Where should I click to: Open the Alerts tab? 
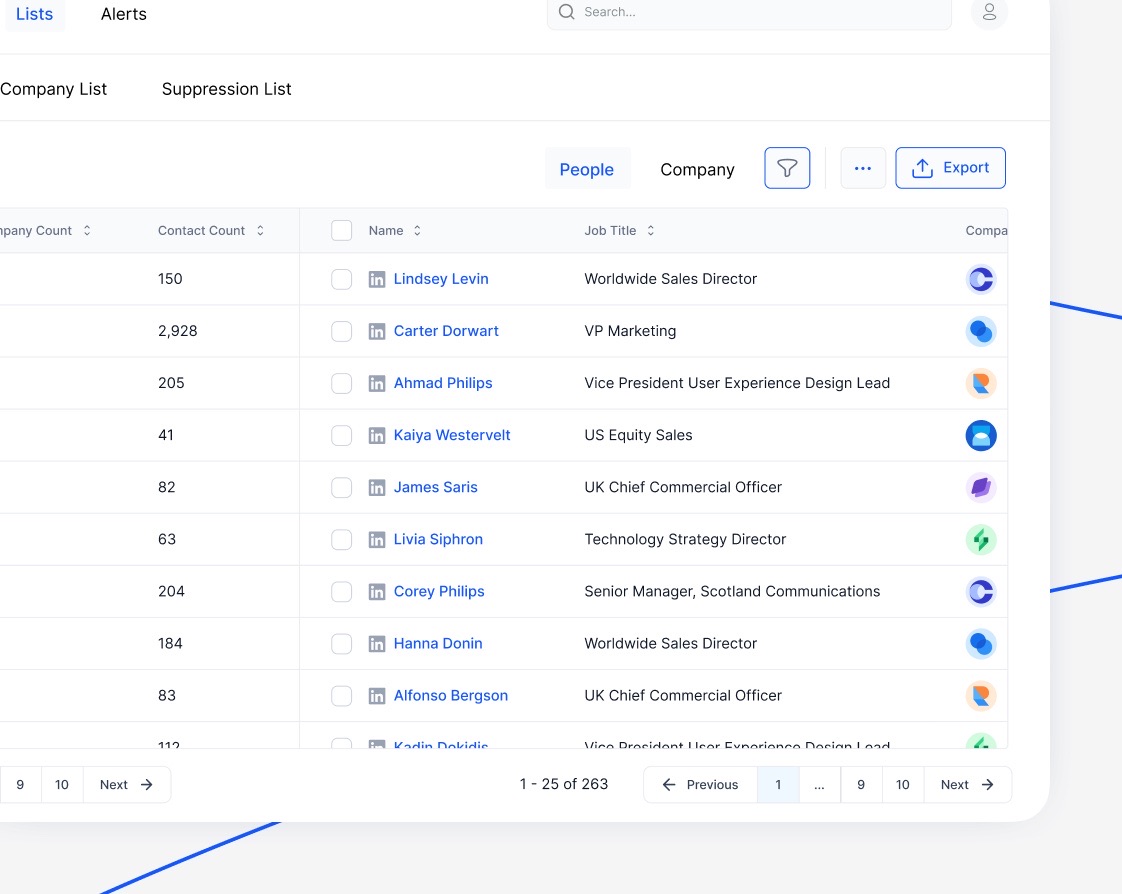124,14
